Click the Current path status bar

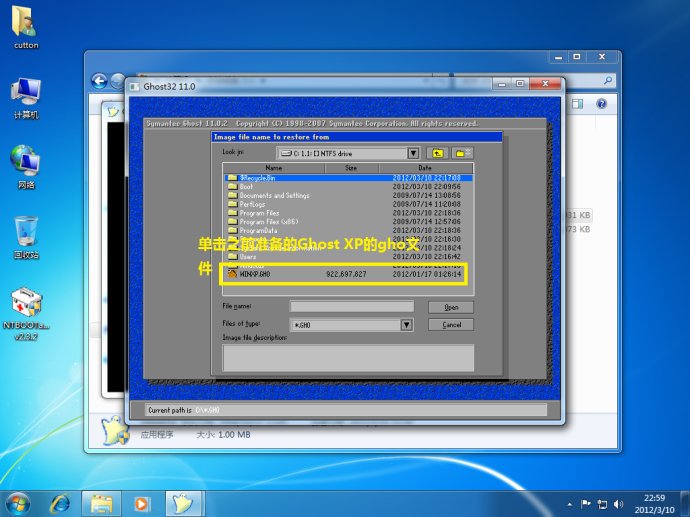click(x=346, y=410)
